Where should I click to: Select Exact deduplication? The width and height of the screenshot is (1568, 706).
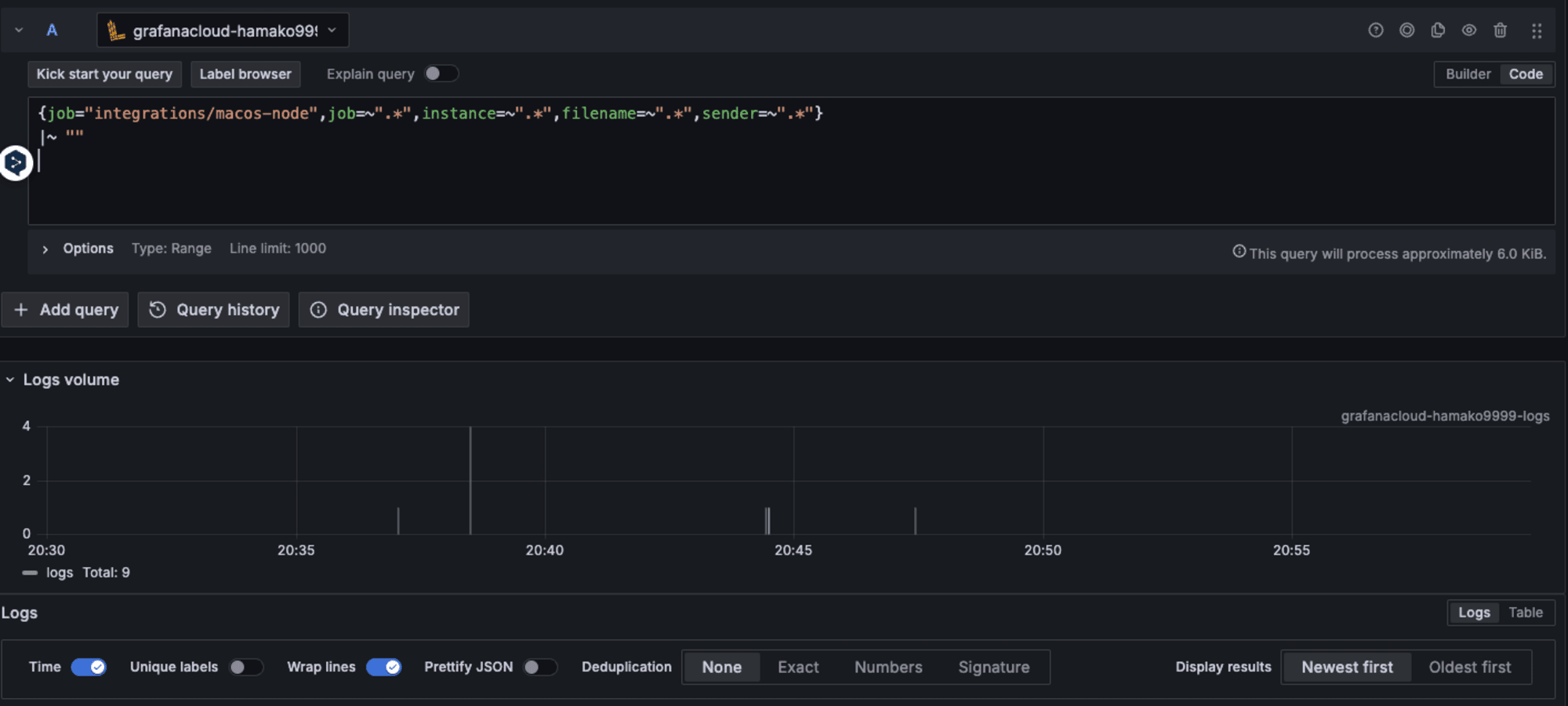[798, 668]
